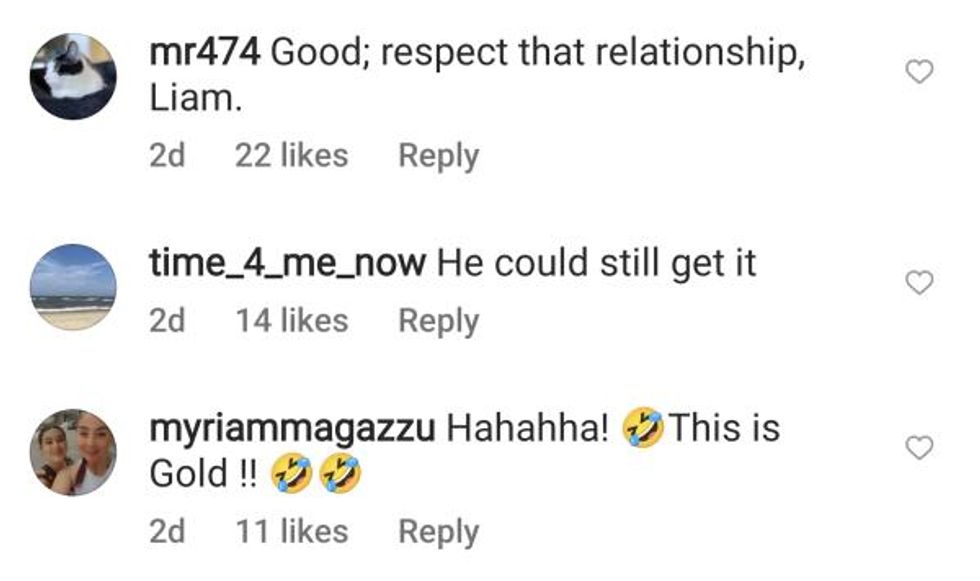Open mr474's cat profile picture

click(x=73, y=77)
